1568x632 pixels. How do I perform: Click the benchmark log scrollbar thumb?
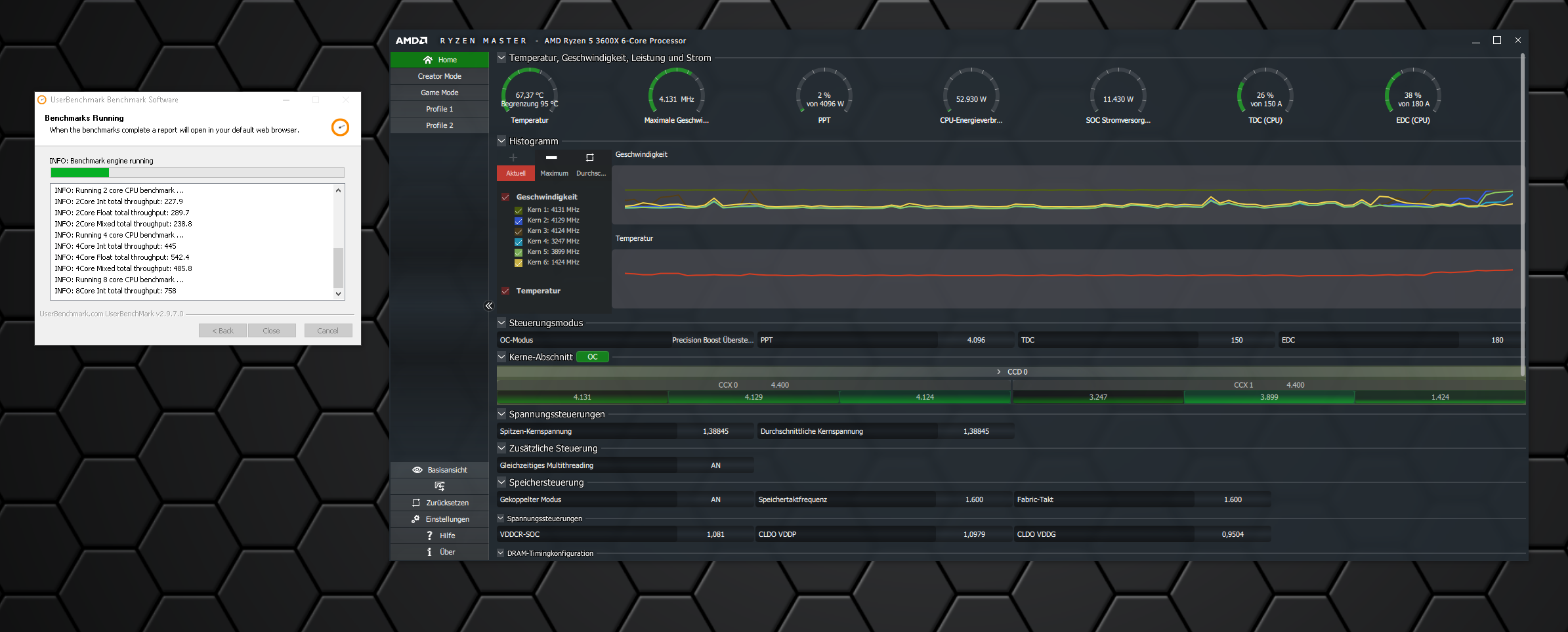tap(338, 267)
